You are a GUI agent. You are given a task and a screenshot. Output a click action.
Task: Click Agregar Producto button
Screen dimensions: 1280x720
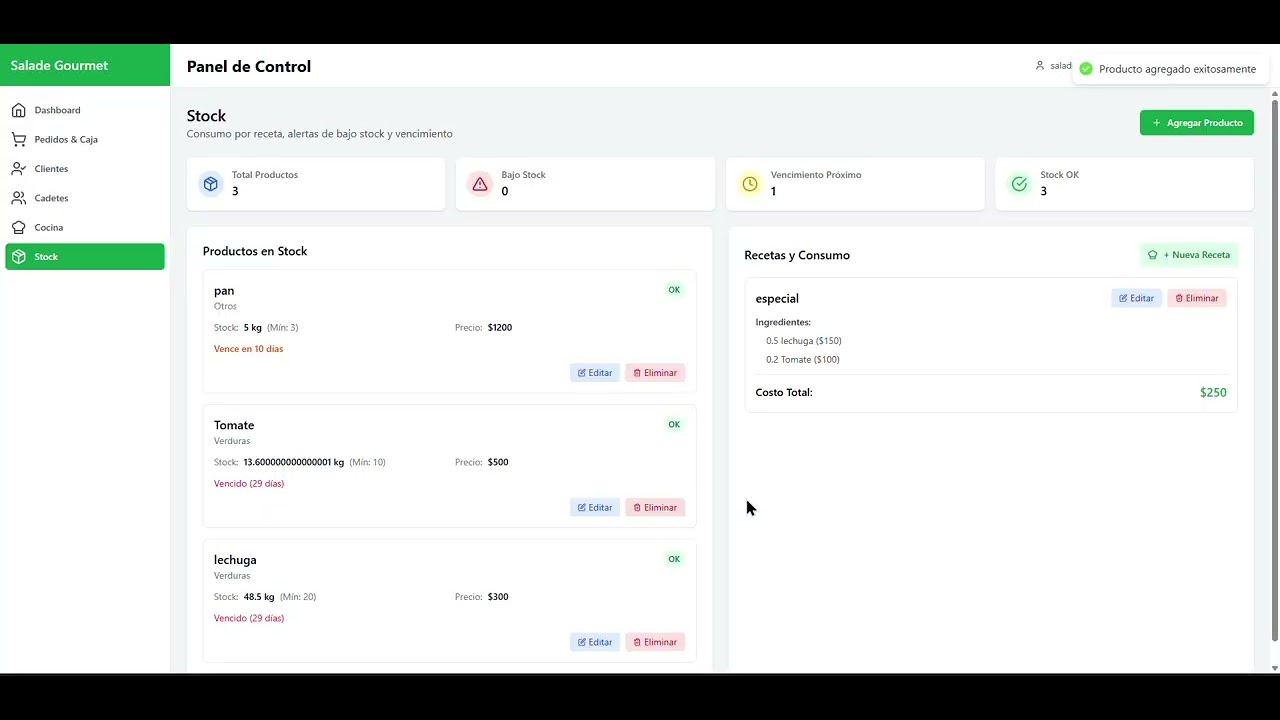tap(1197, 123)
